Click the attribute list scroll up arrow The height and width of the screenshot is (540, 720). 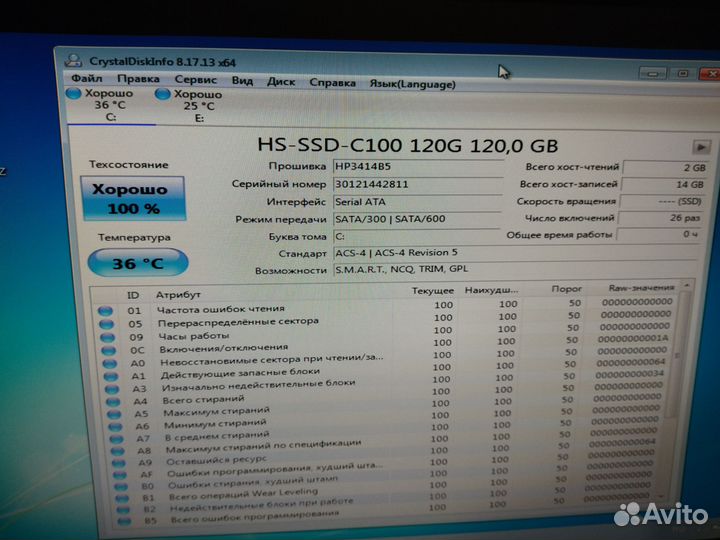tap(687, 286)
